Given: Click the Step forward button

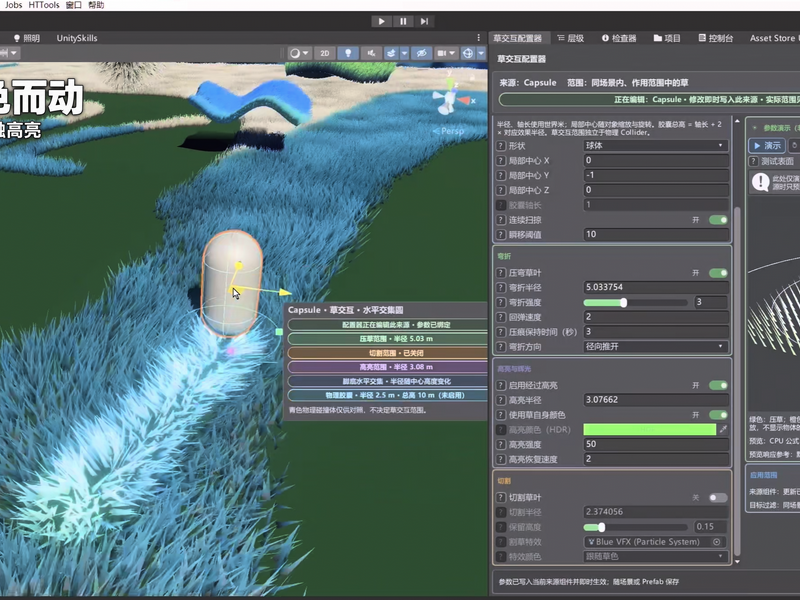Looking at the screenshot, I should (424, 21).
